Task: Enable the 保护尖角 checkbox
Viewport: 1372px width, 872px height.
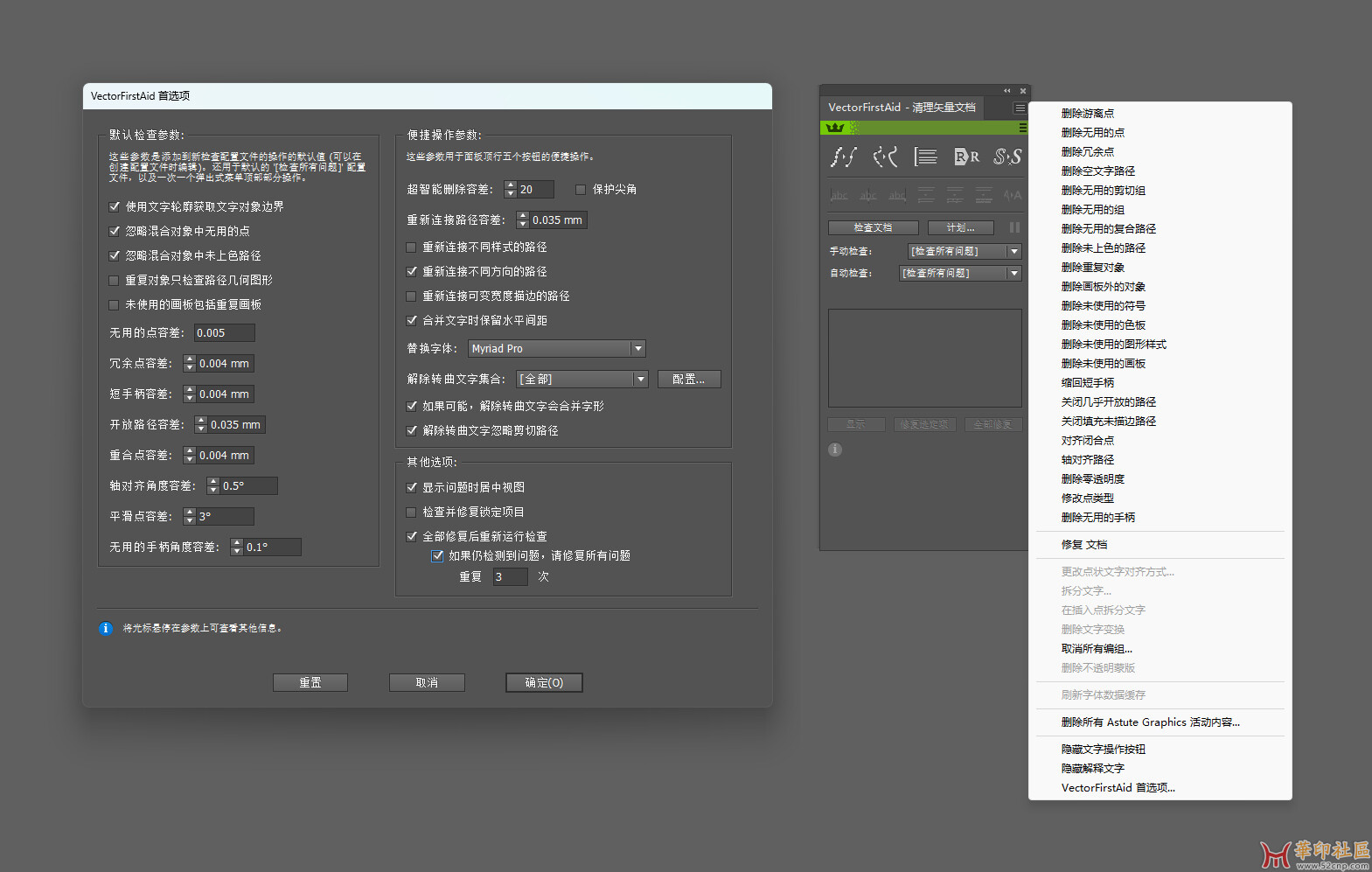Action: pyautogui.click(x=581, y=189)
